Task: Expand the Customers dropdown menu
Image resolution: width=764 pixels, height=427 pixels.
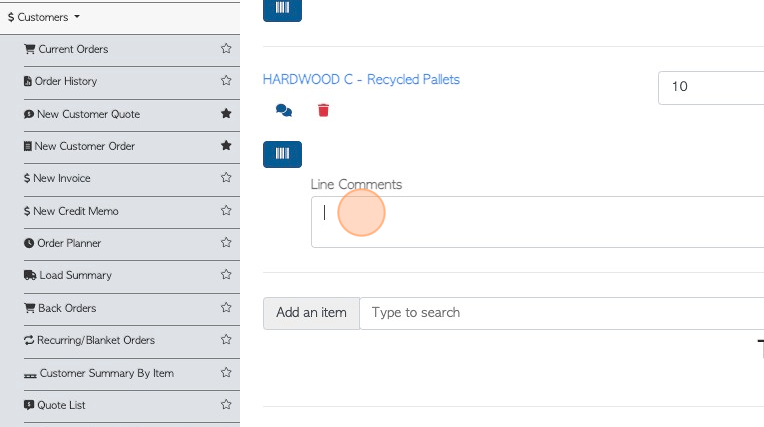Action: pyautogui.click(x=44, y=17)
